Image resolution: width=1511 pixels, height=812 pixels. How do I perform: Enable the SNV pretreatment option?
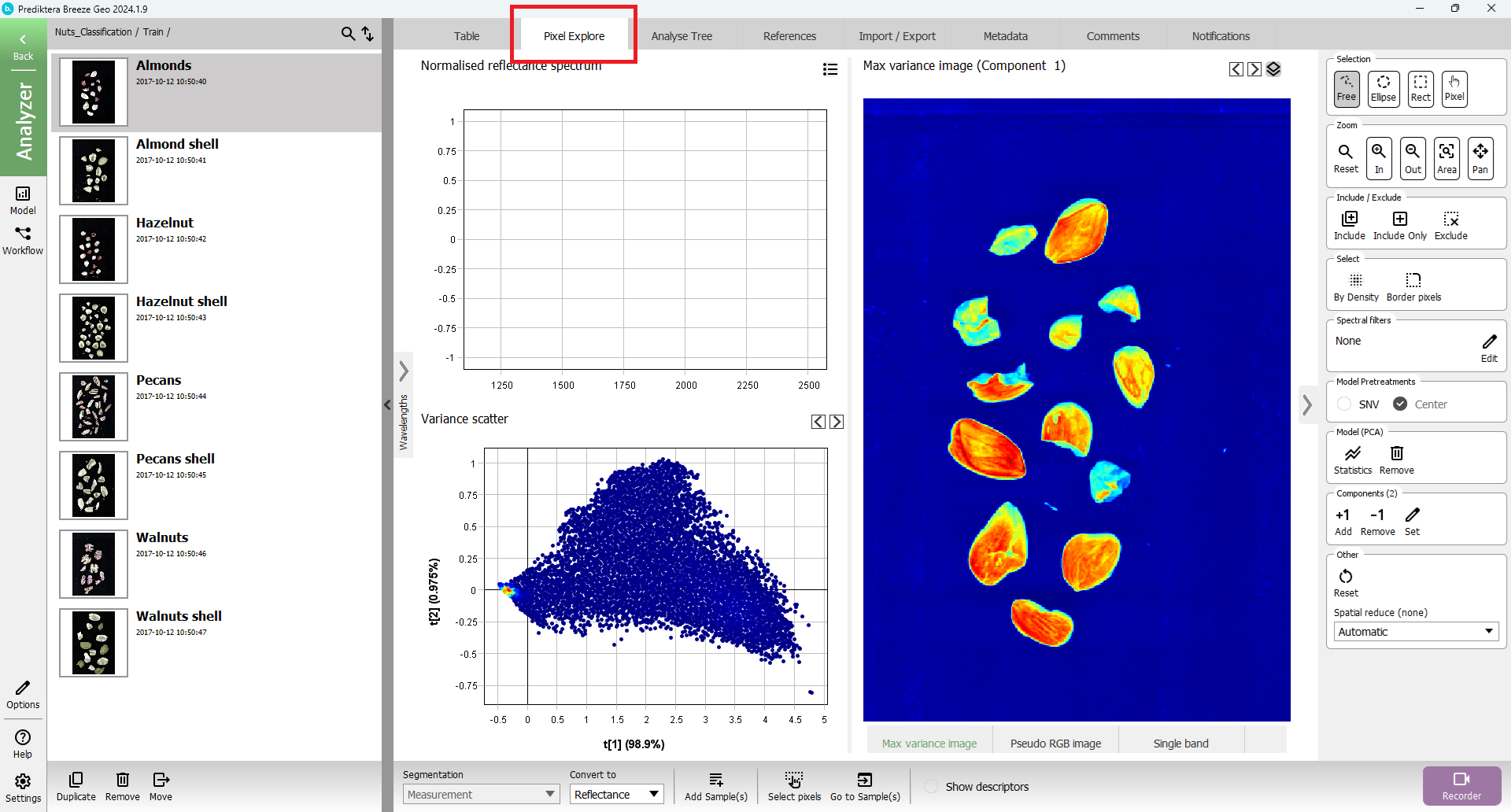click(x=1345, y=404)
